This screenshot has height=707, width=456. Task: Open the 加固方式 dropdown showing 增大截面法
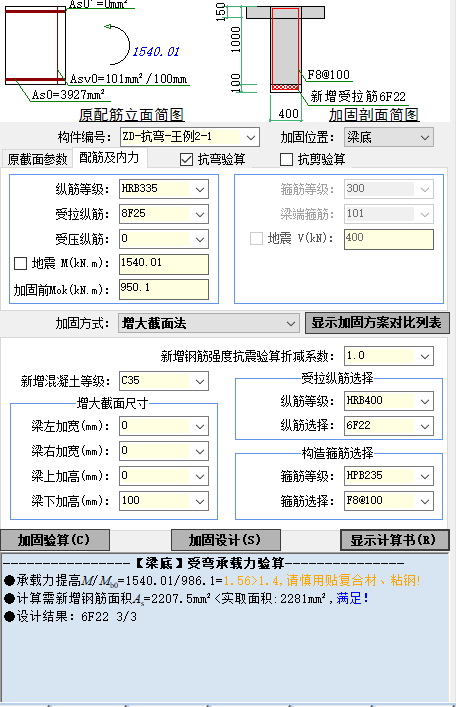(209, 323)
